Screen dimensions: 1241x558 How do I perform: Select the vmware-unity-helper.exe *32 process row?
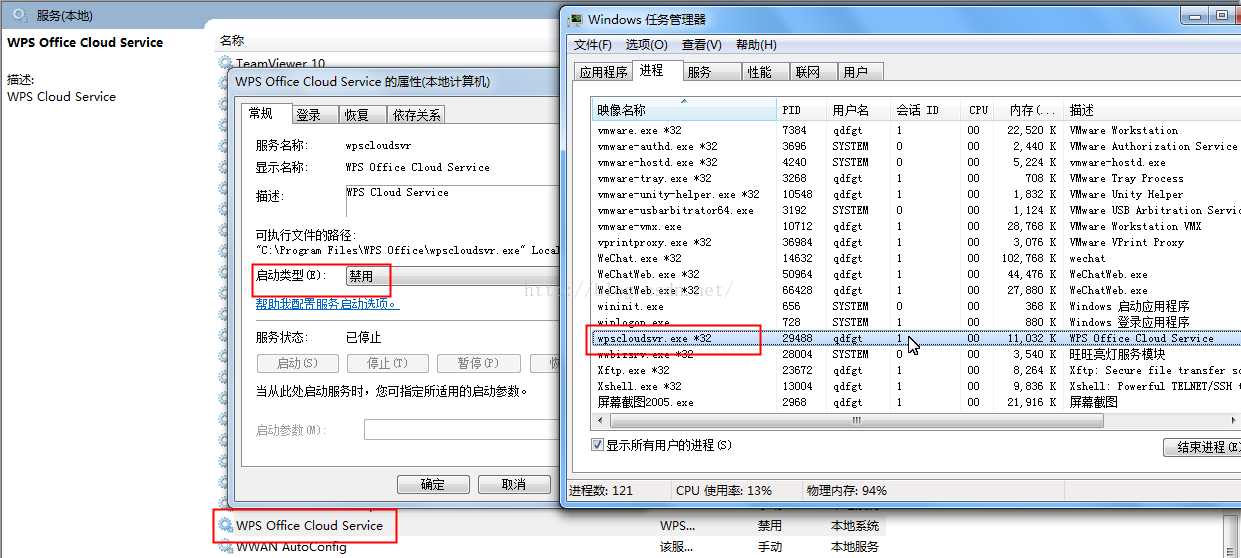[x=916, y=194]
